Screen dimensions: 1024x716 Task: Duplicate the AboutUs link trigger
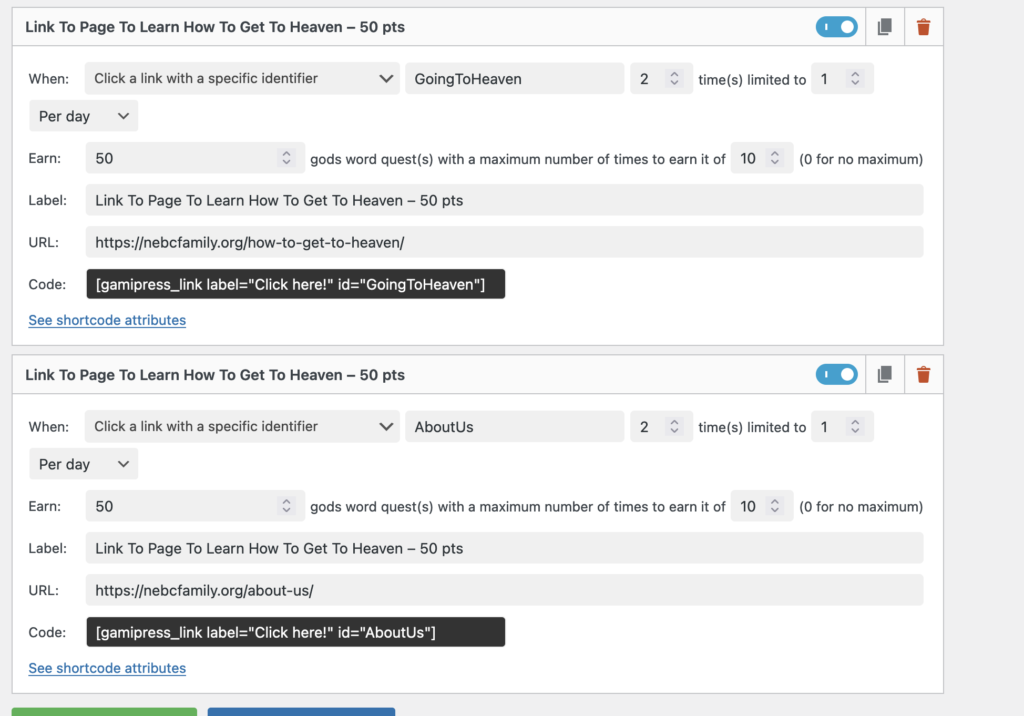[884, 374]
